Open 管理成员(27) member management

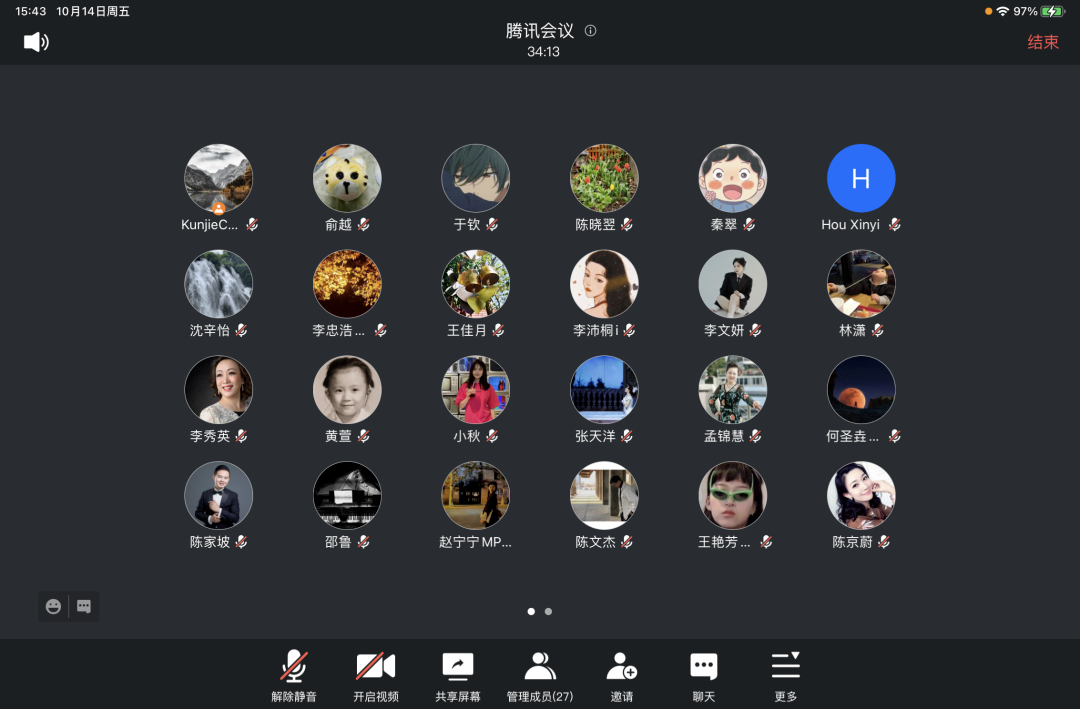(x=540, y=675)
